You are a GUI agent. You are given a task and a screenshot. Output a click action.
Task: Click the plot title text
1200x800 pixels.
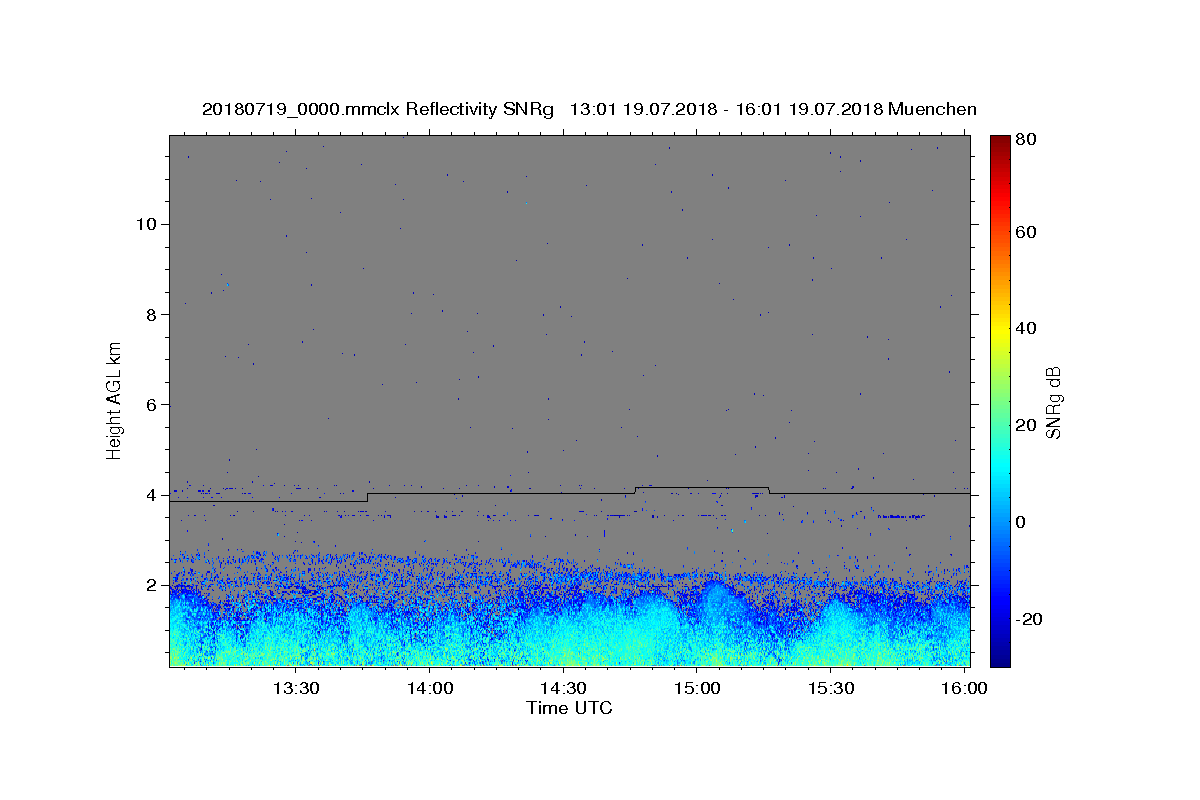[589, 109]
